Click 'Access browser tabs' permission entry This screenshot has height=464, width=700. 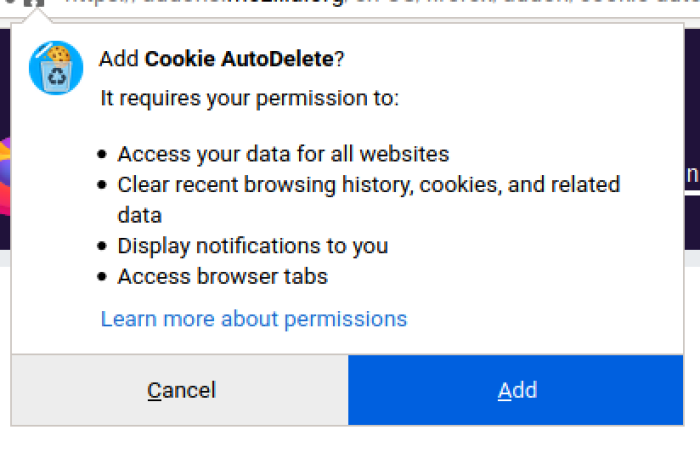pyautogui.click(x=223, y=276)
